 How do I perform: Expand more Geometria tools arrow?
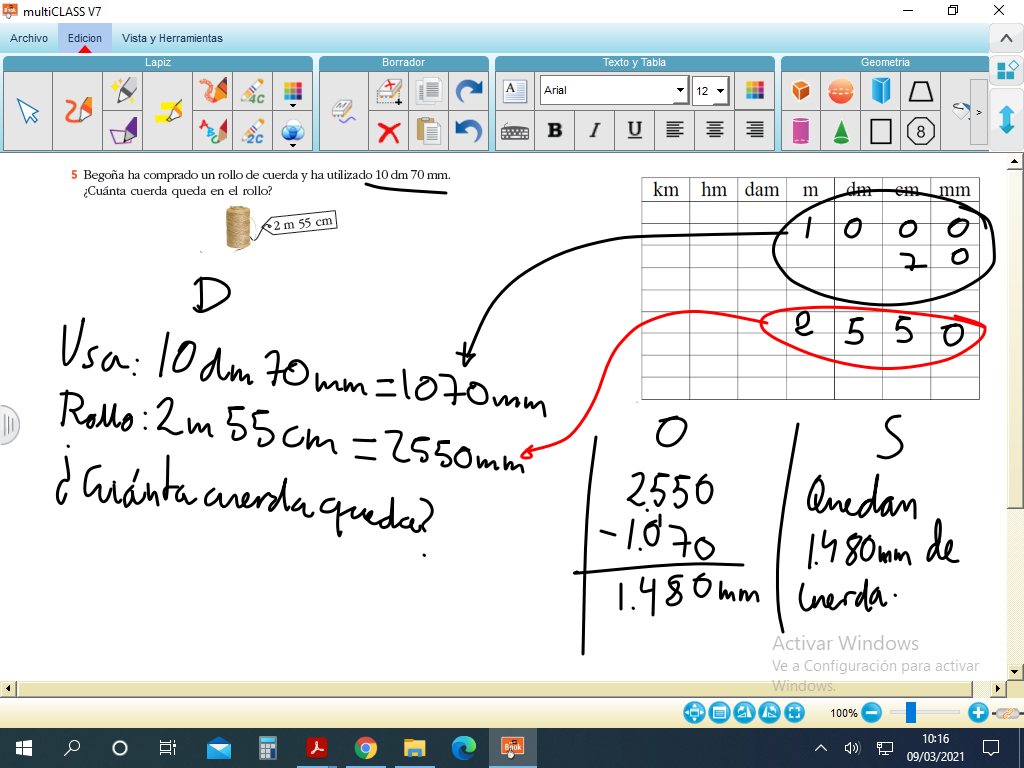[x=978, y=112]
